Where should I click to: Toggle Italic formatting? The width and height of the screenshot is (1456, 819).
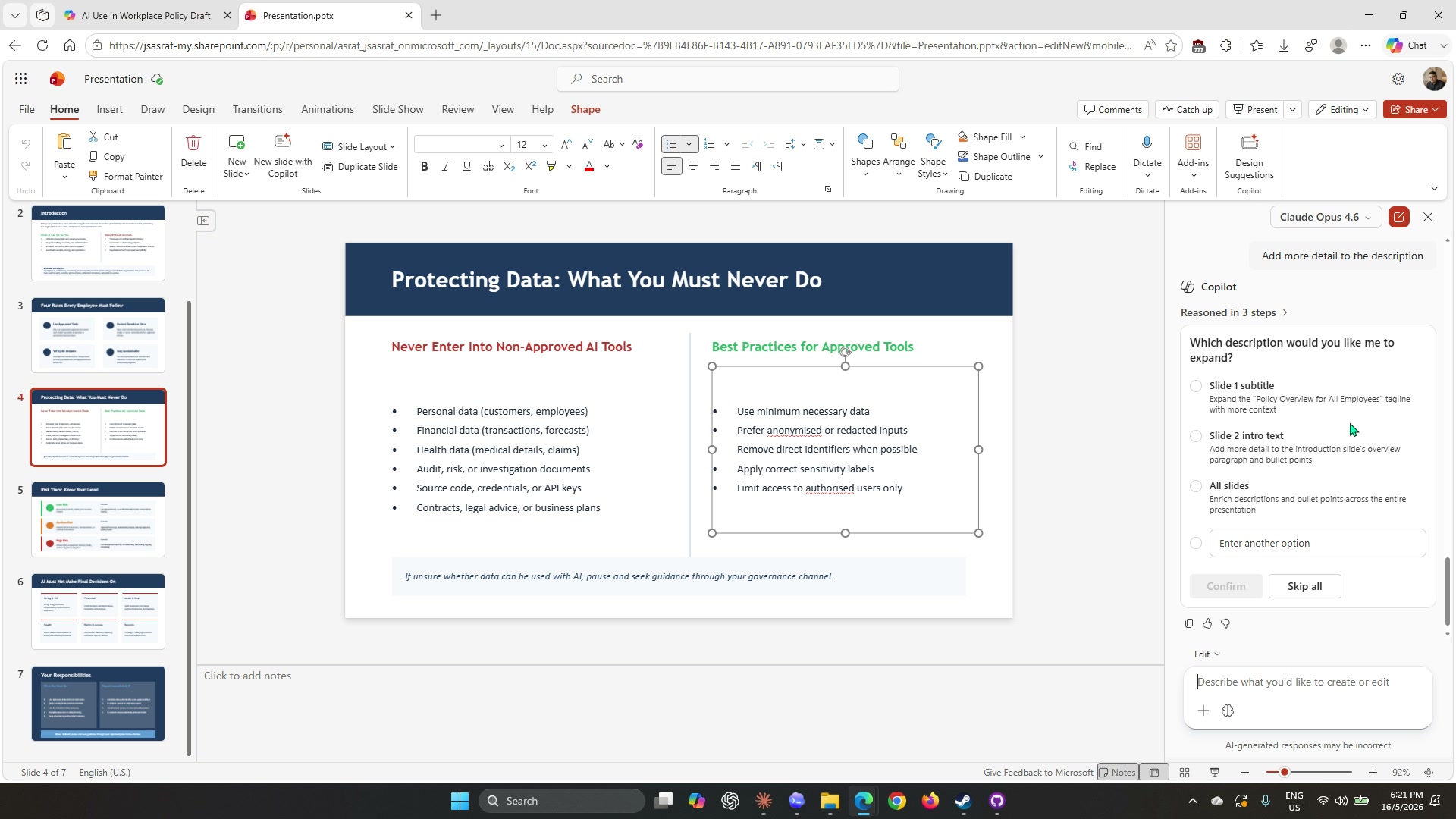tap(446, 166)
